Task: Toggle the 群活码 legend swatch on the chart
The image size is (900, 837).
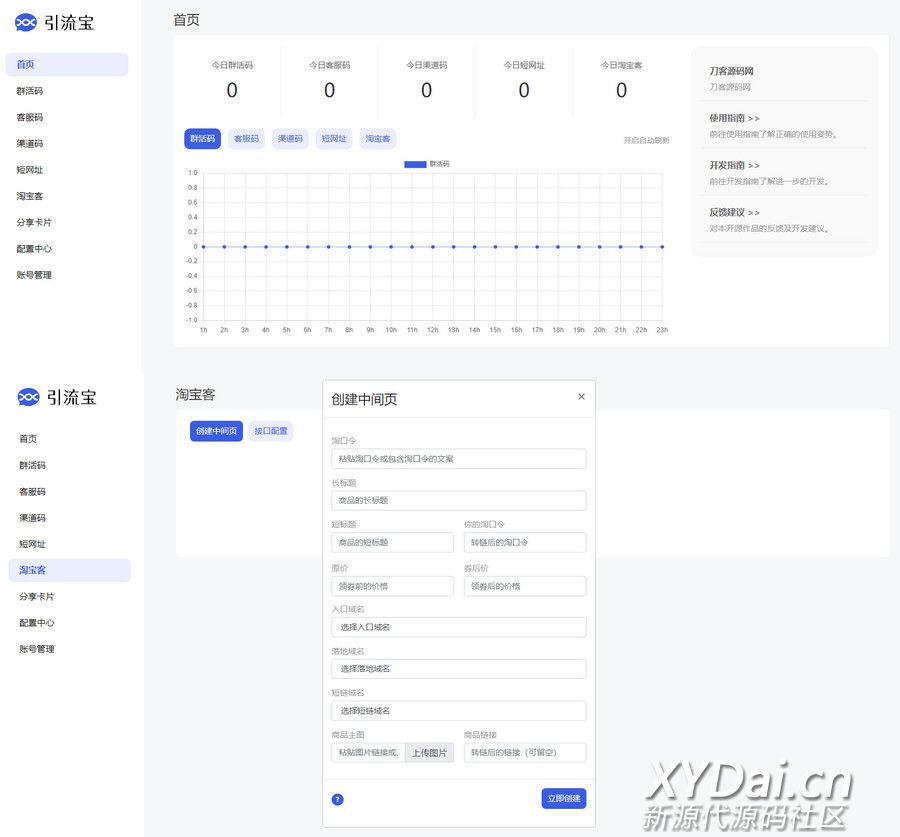Action: point(415,164)
